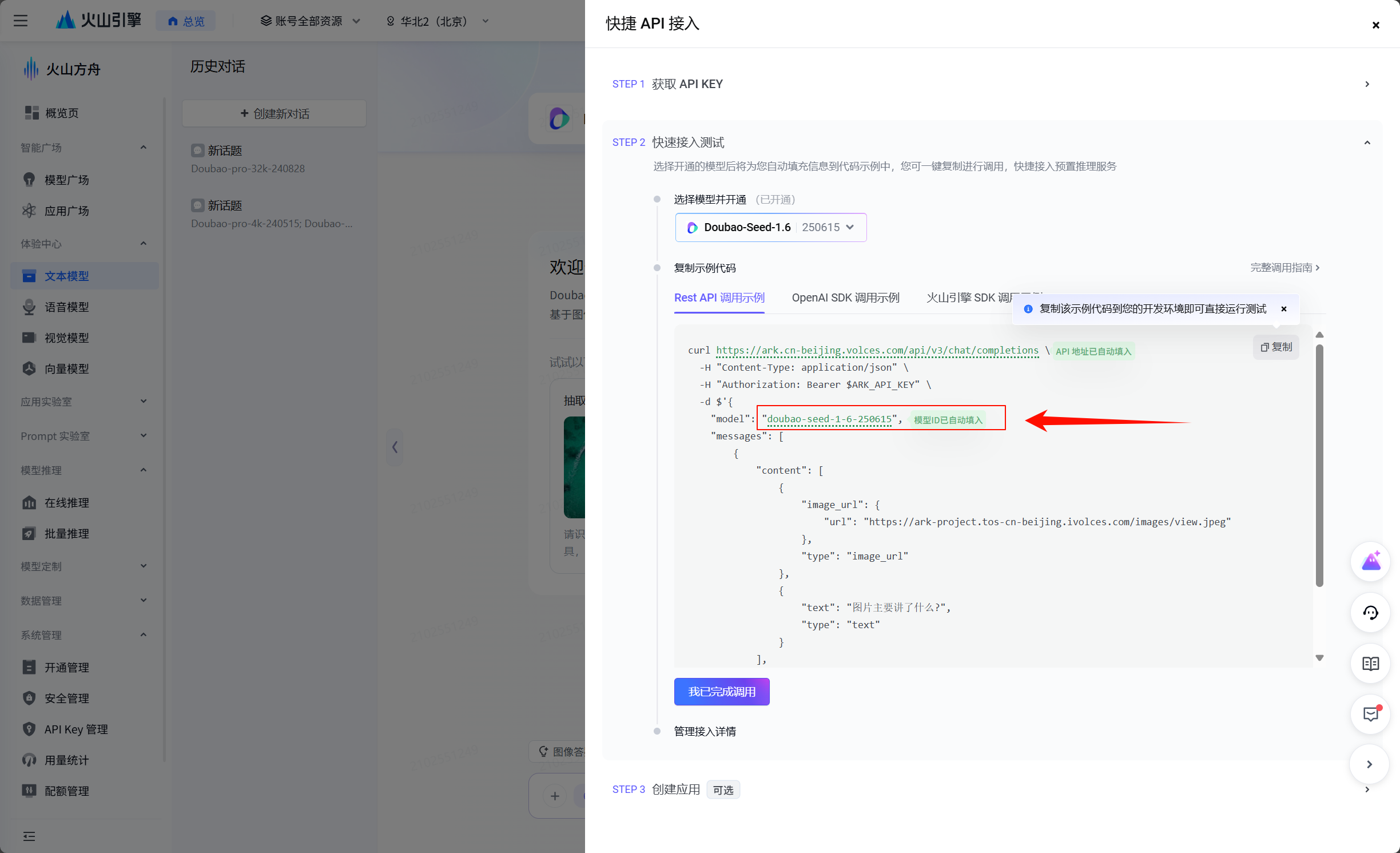
Task: Click the API endpoint URL in code
Action: [877, 350]
